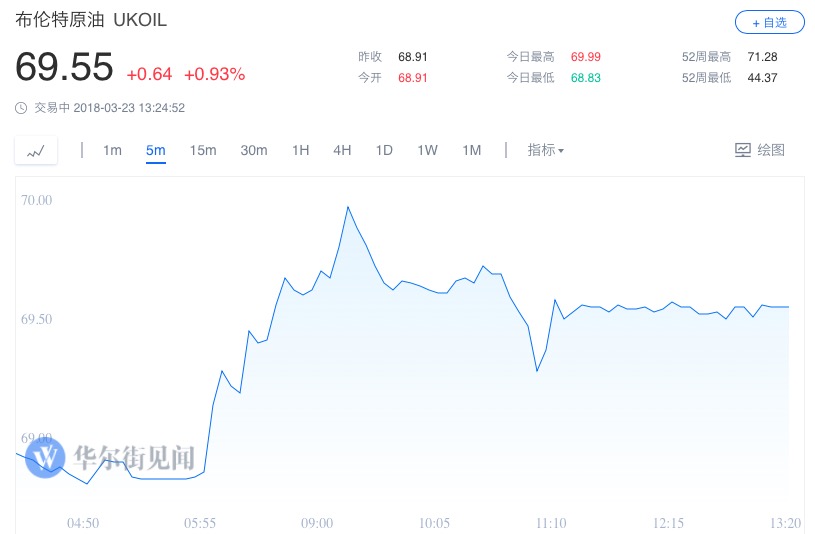
Task: Switch to the 1D daily chart
Action: coord(384,150)
